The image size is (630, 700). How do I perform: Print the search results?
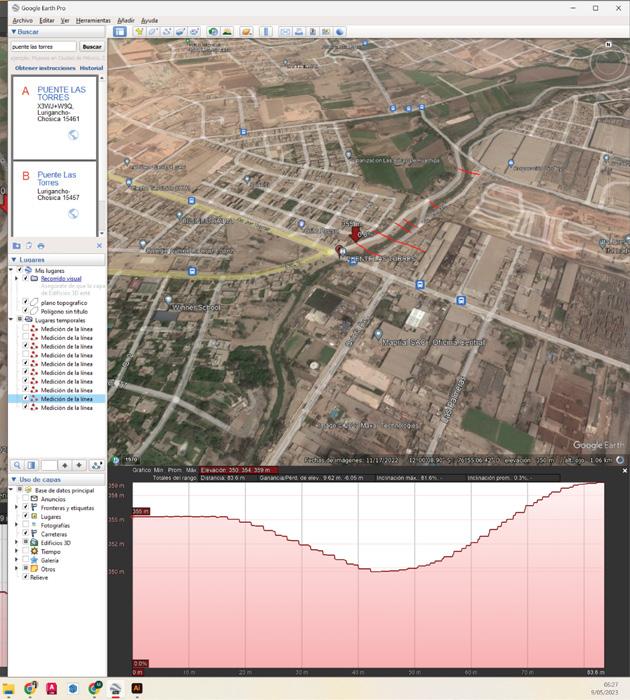click(x=41, y=246)
